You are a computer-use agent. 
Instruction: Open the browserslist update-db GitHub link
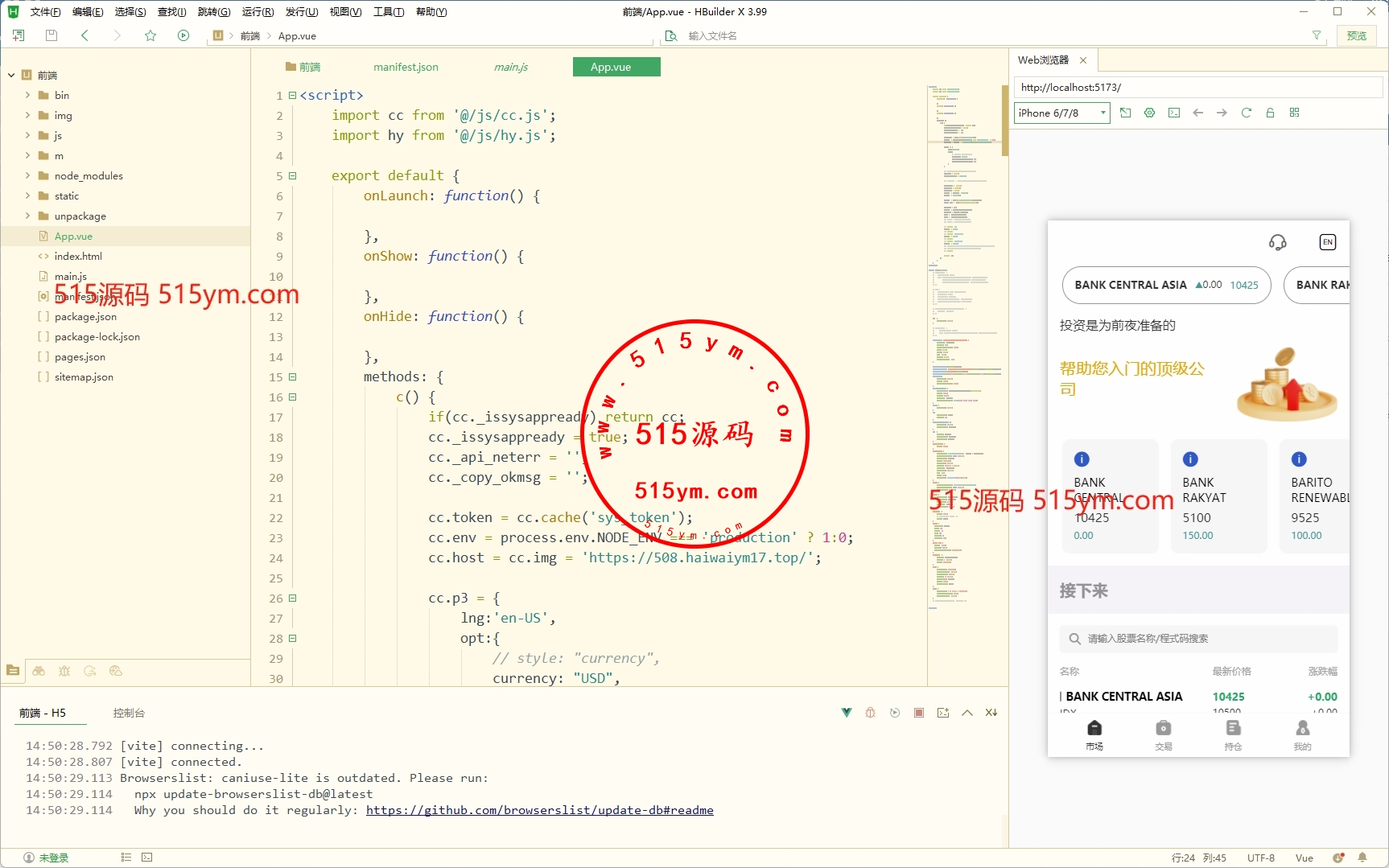click(539, 810)
